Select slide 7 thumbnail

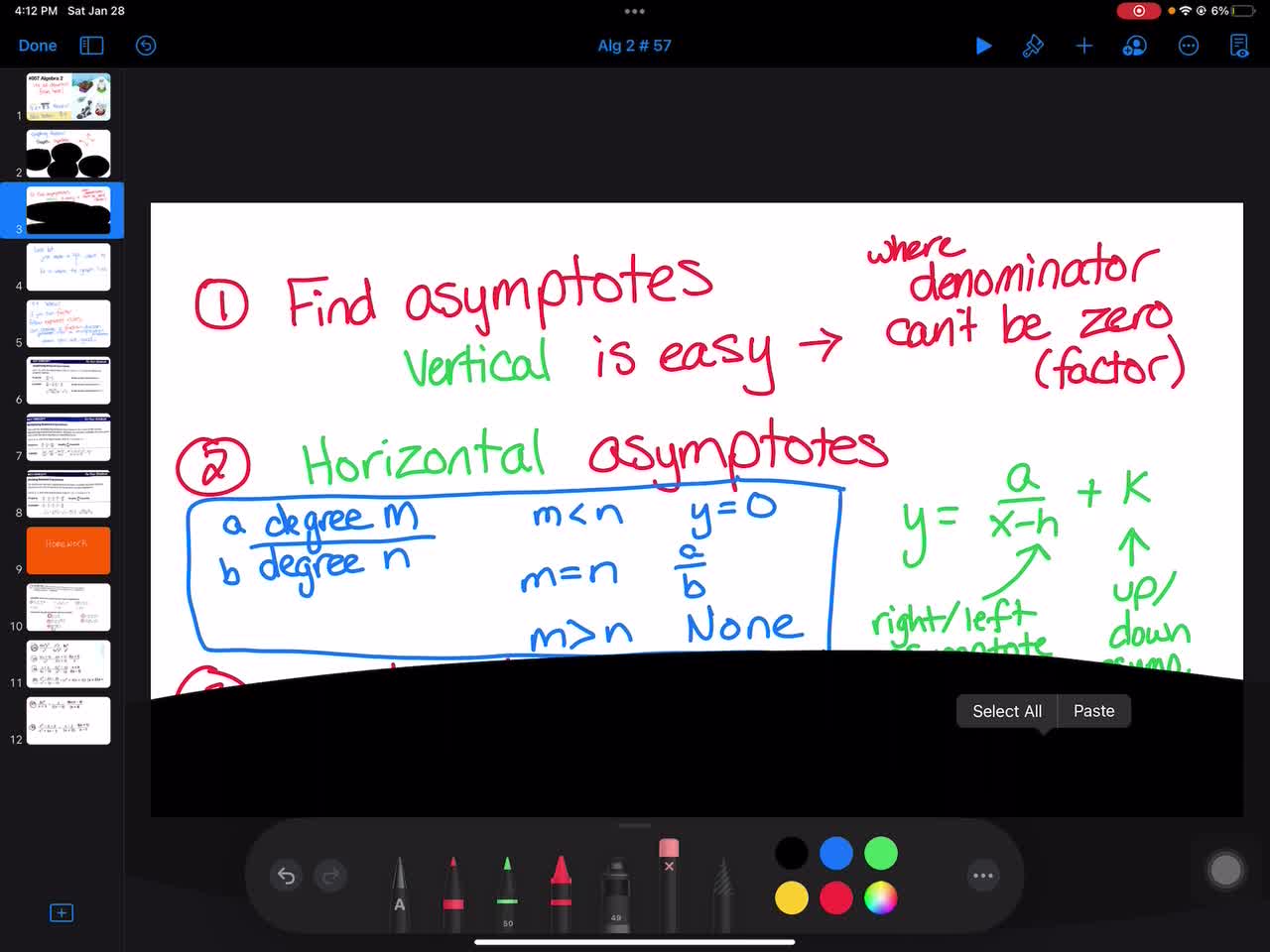pyautogui.click(x=68, y=437)
